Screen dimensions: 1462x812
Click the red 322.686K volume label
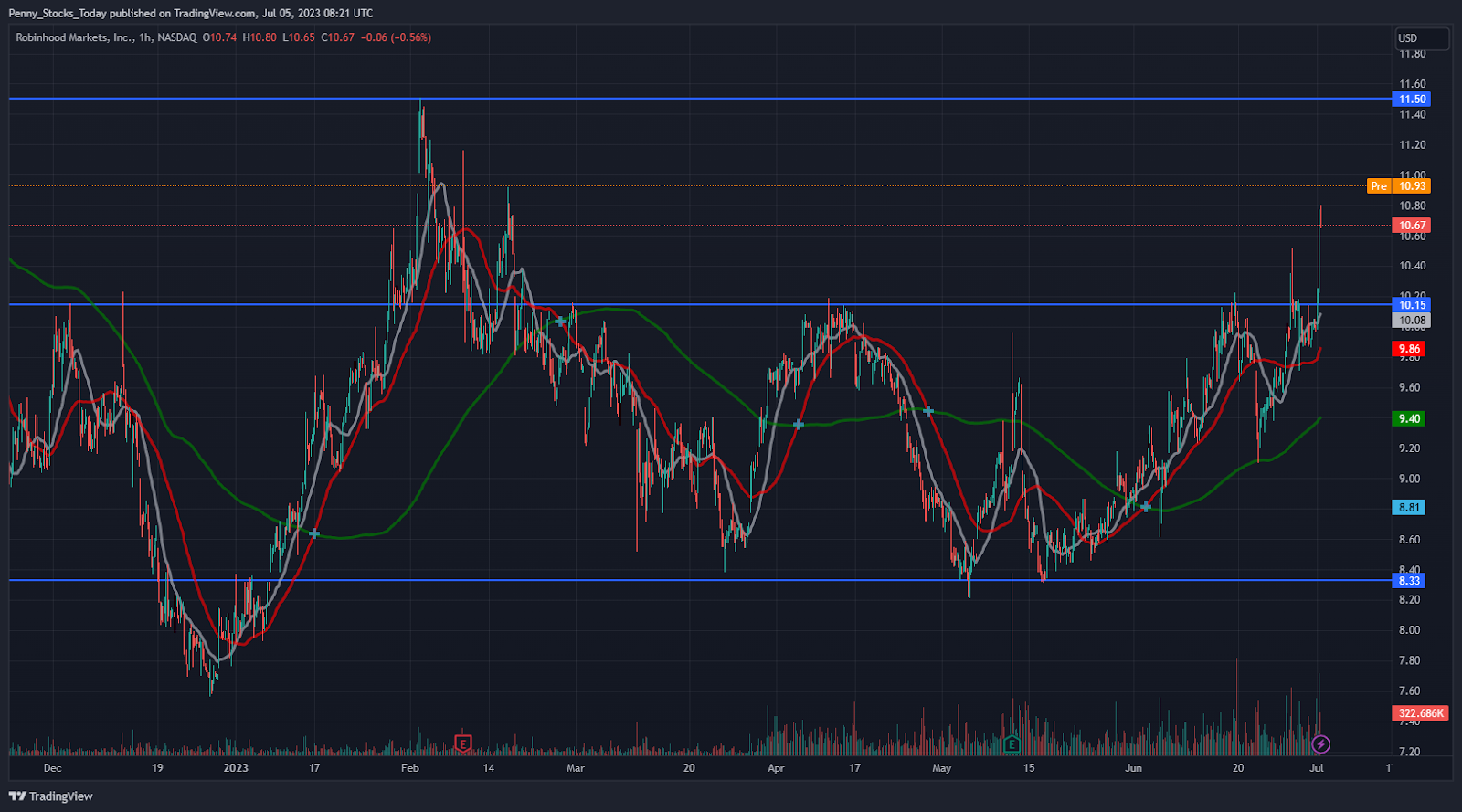[x=1421, y=713]
